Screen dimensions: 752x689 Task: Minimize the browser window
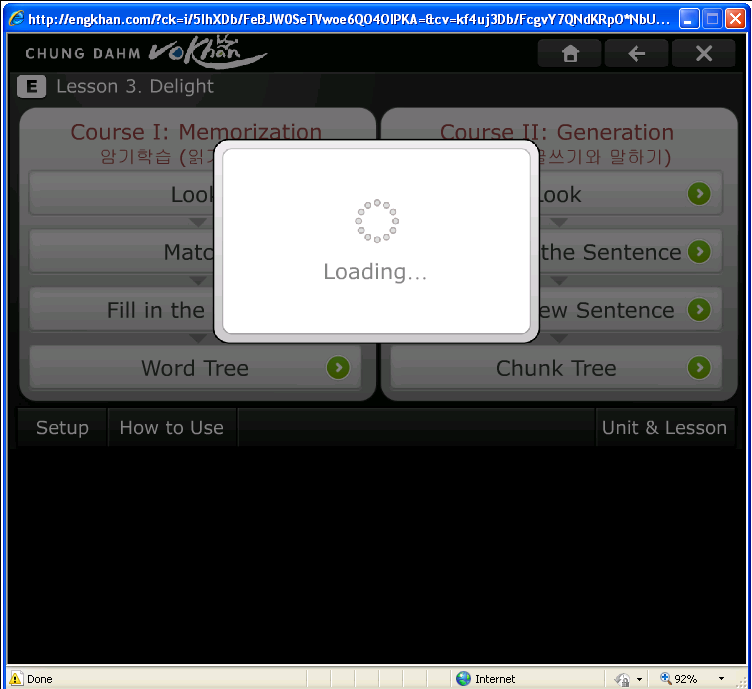coord(689,19)
